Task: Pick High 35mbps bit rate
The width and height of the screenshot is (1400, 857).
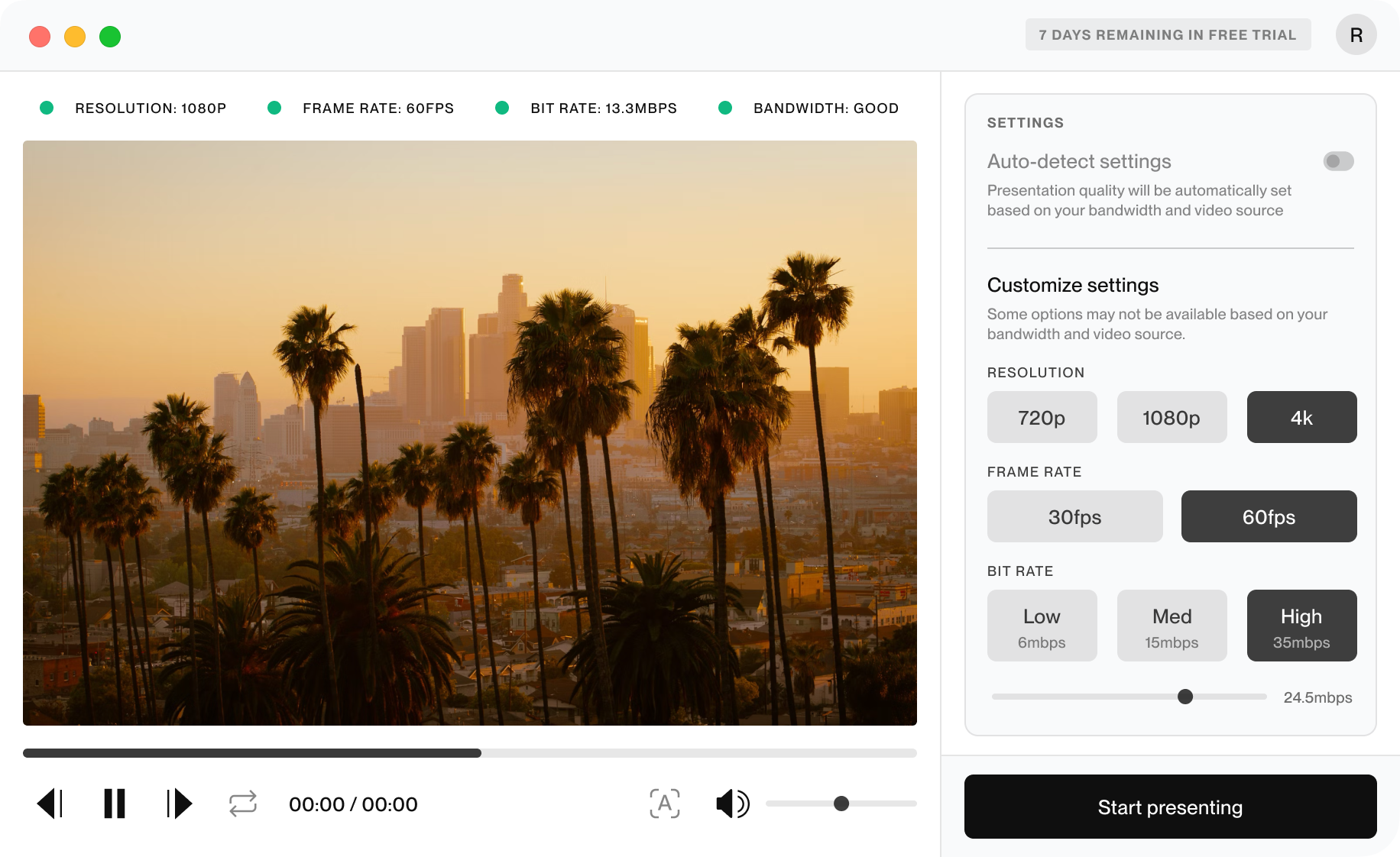Action: point(1302,626)
